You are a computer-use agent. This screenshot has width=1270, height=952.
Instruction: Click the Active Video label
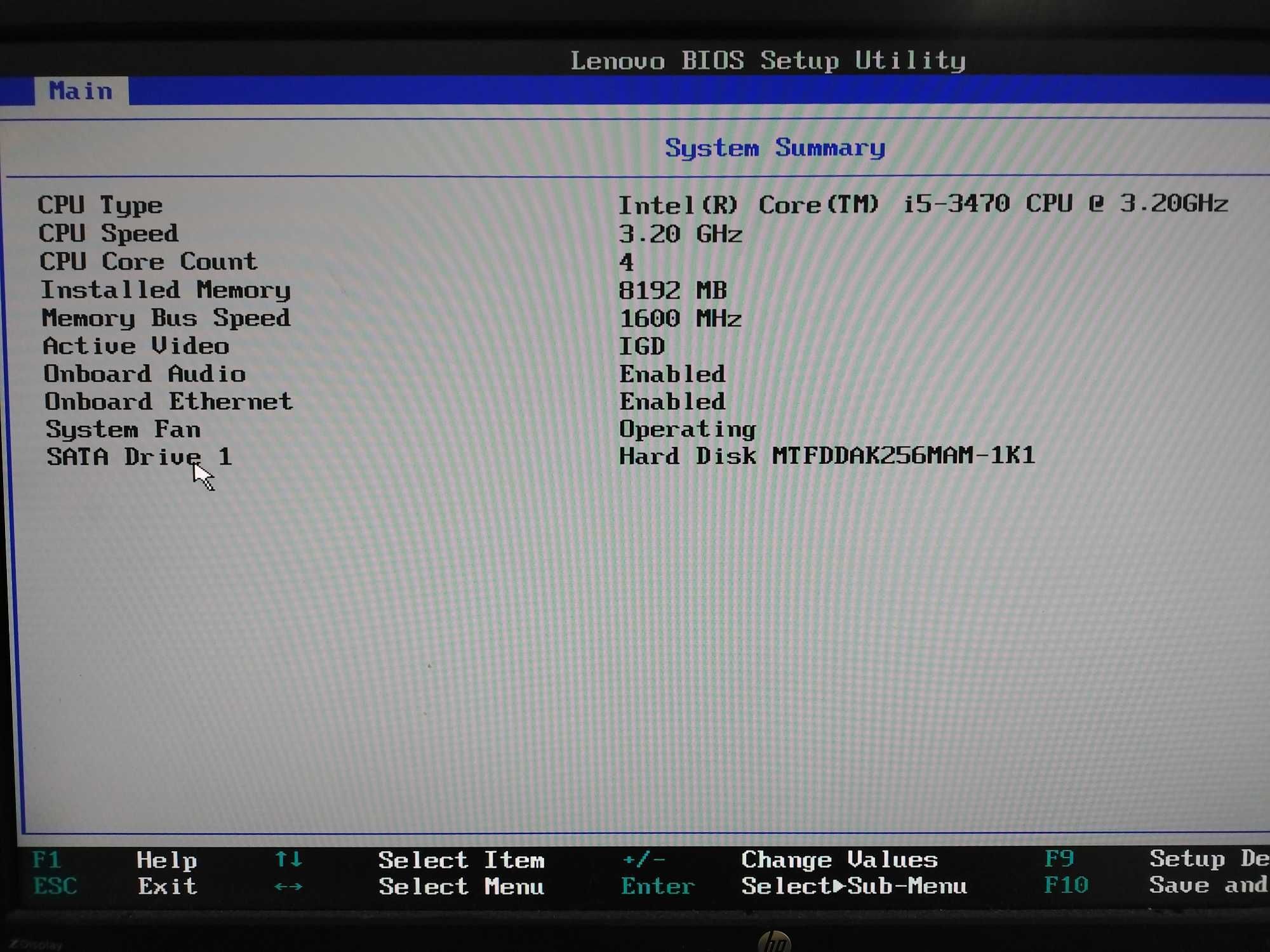[137, 346]
